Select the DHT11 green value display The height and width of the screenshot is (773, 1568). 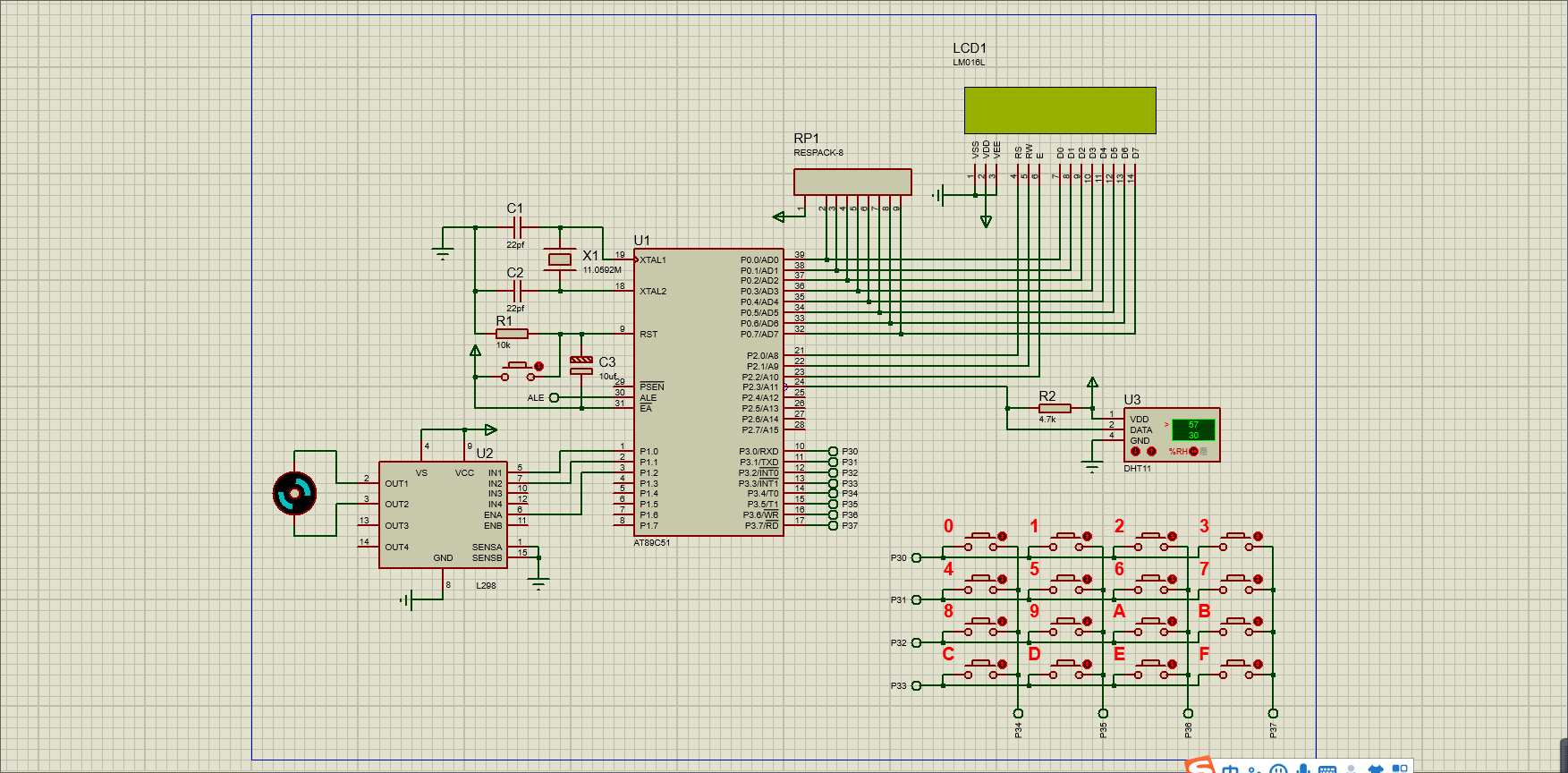[x=1193, y=429]
